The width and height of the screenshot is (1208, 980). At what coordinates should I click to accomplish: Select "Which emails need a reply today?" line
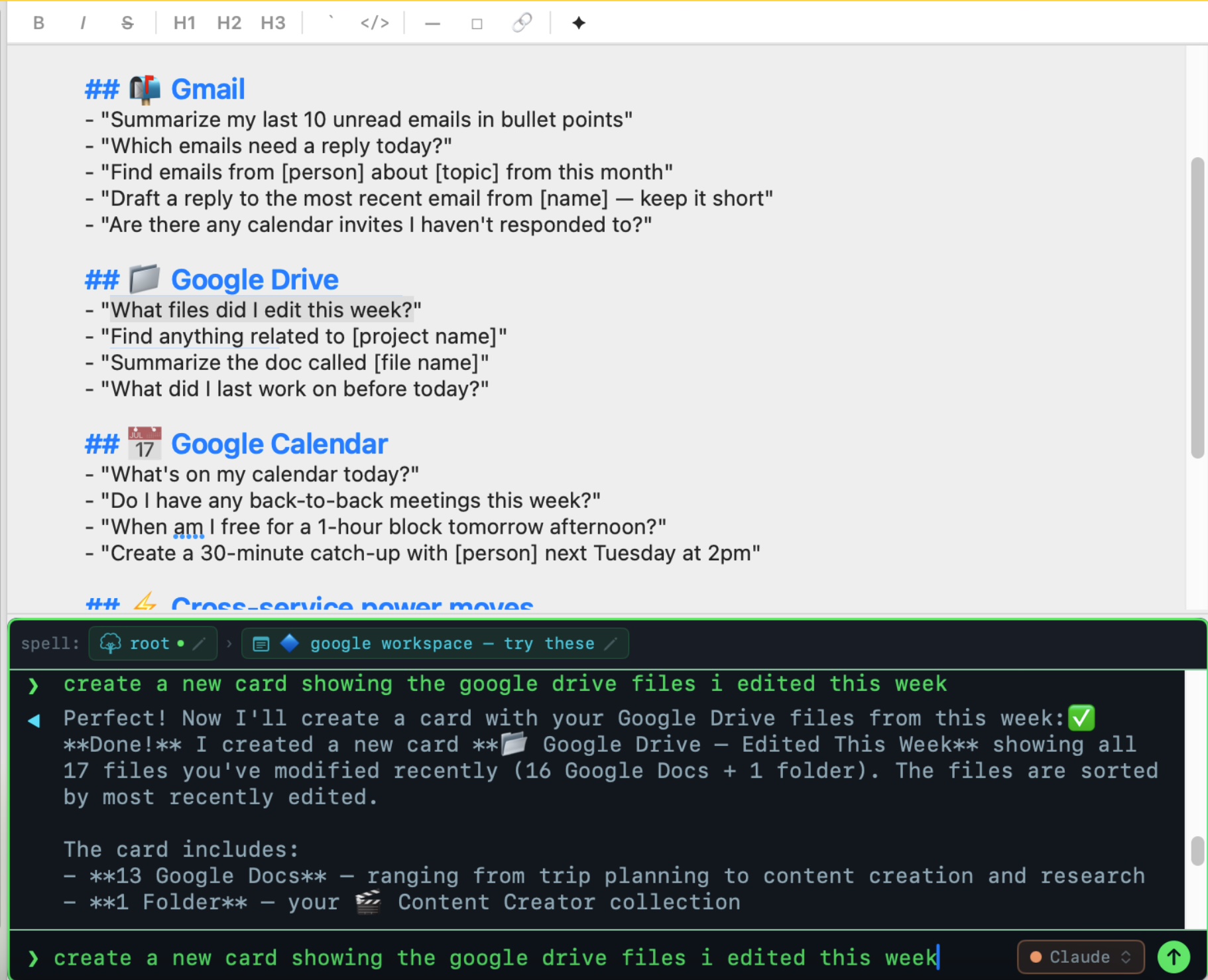[x=269, y=146]
